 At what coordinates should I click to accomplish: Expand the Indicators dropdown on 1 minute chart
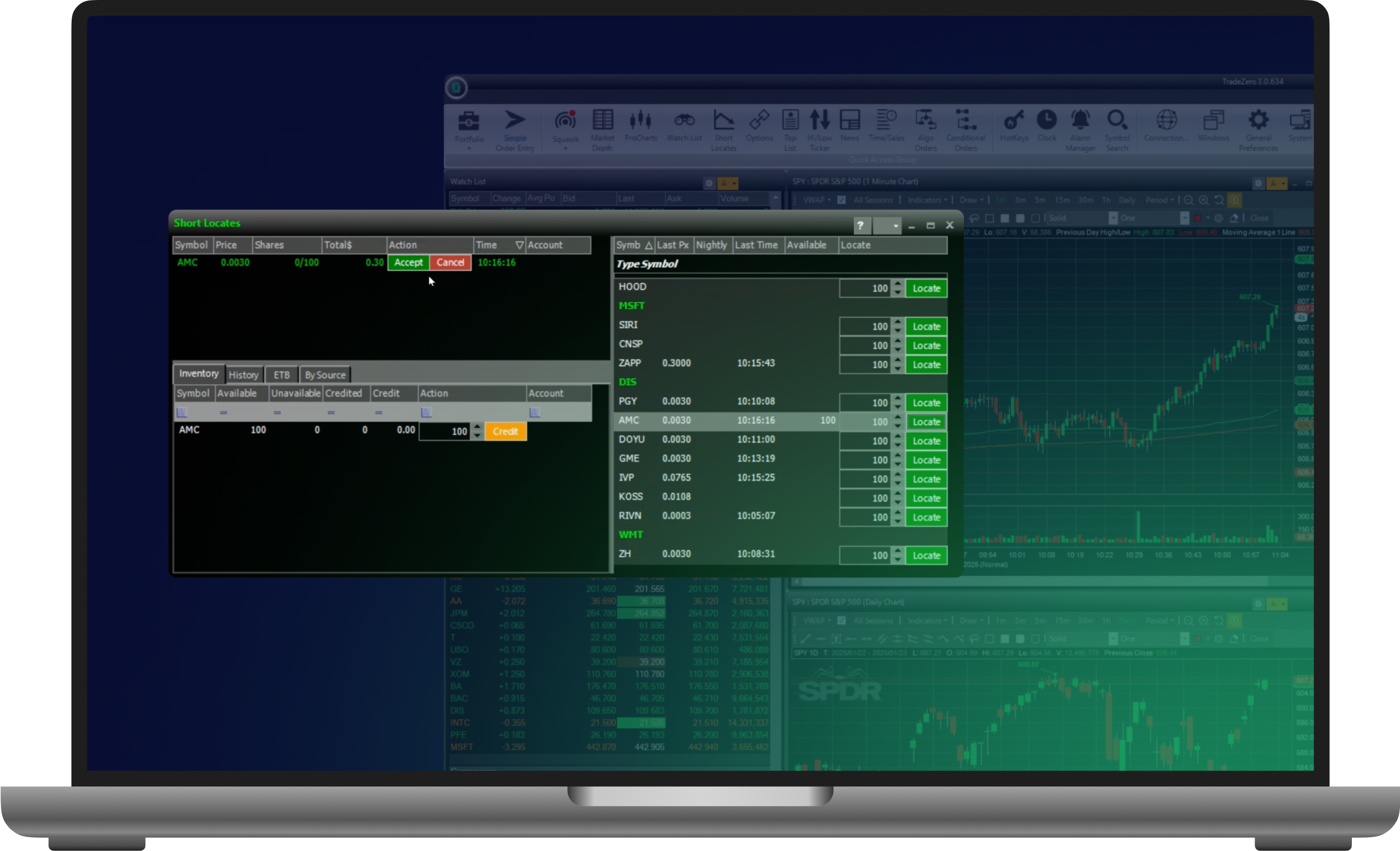click(927, 200)
